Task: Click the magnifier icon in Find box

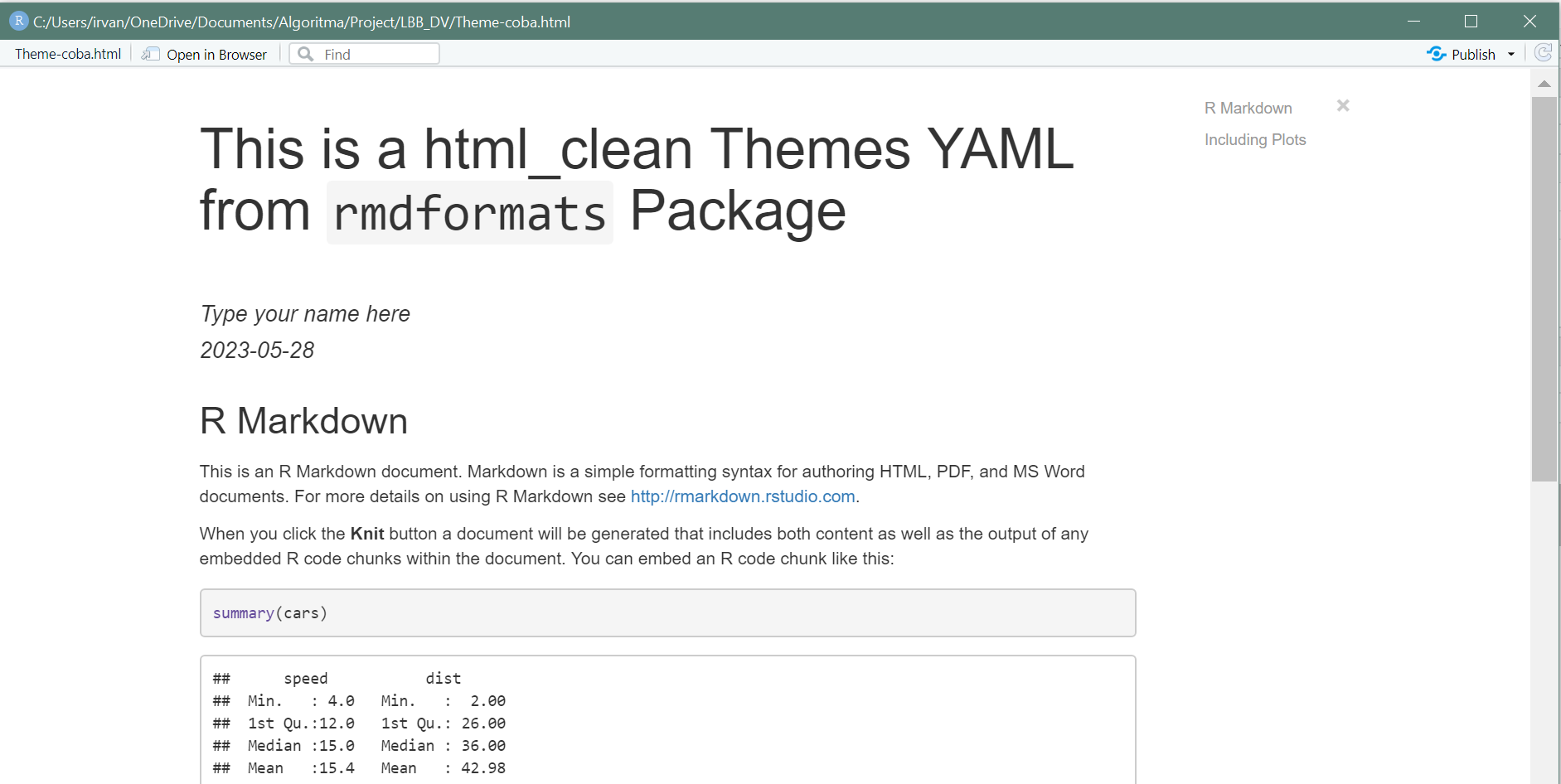Action: click(x=306, y=54)
